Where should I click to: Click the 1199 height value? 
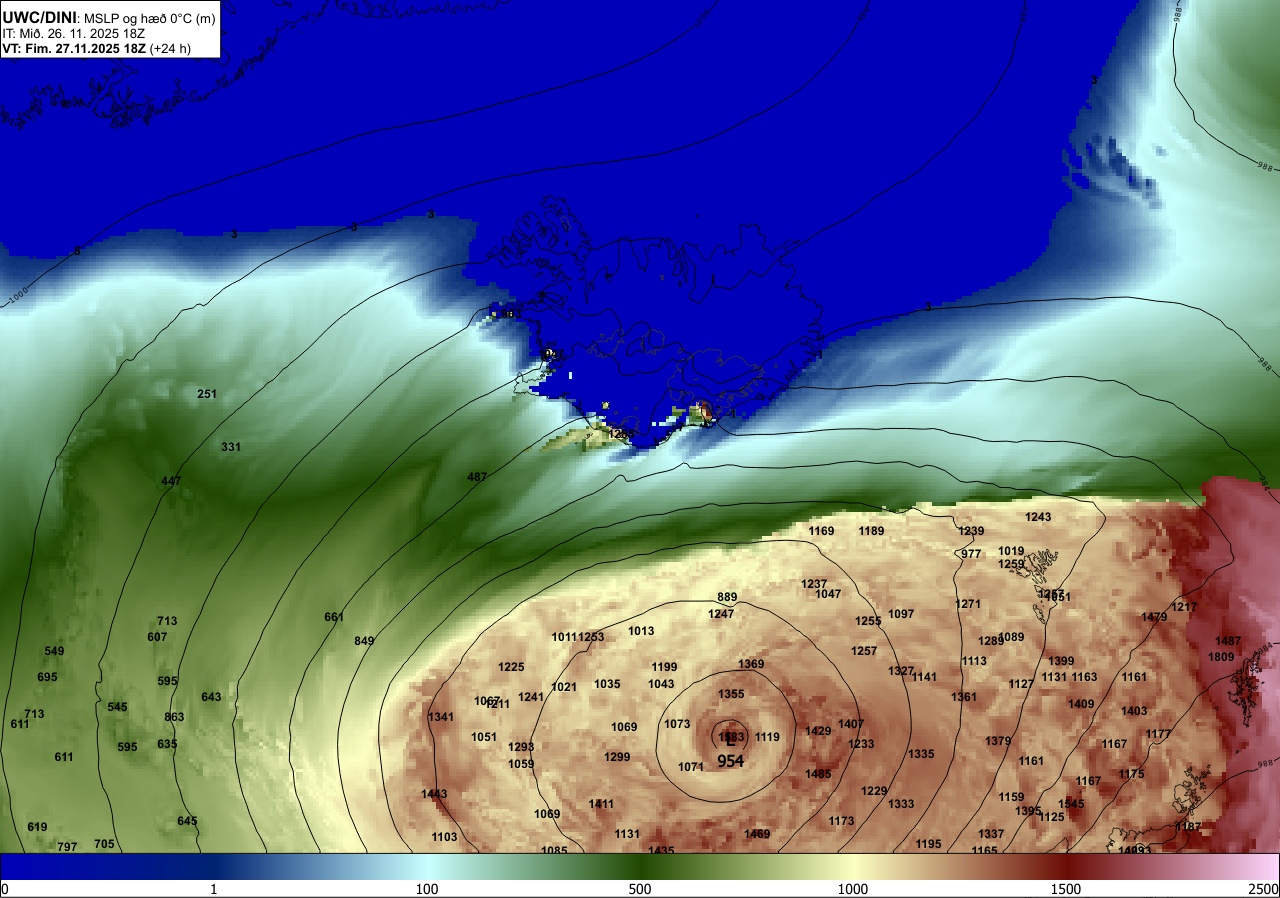(664, 667)
